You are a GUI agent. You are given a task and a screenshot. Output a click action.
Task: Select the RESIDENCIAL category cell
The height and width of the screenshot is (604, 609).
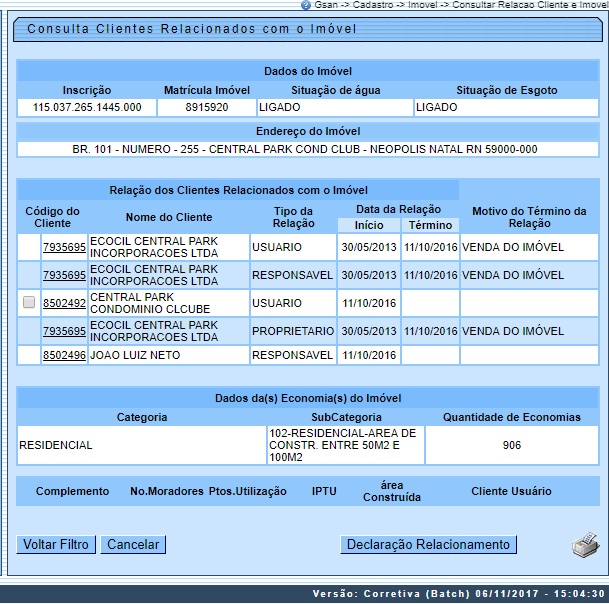click(x=140, y=445)
